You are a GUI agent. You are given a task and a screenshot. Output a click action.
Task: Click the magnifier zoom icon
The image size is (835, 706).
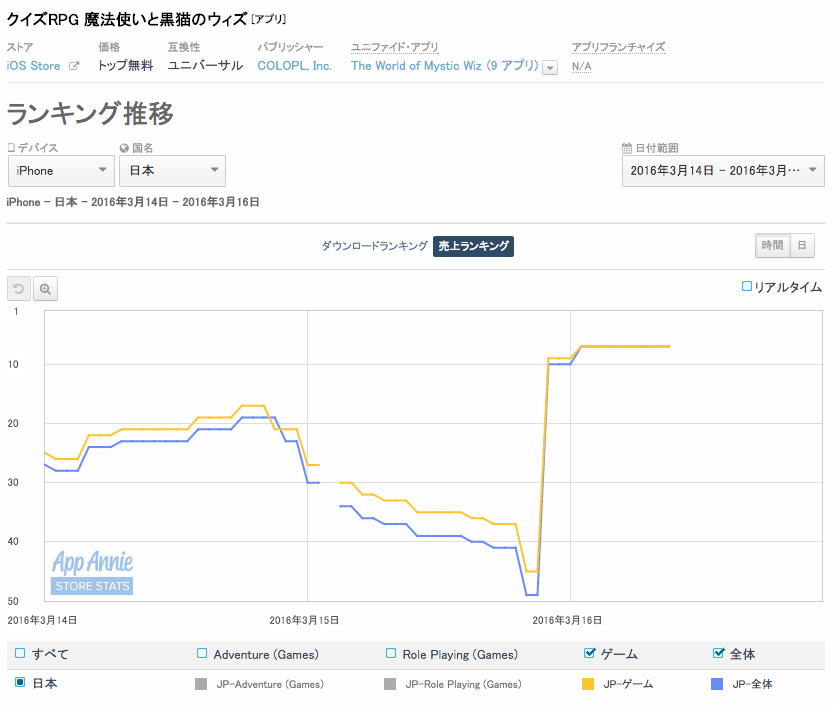tap(46, 289)
